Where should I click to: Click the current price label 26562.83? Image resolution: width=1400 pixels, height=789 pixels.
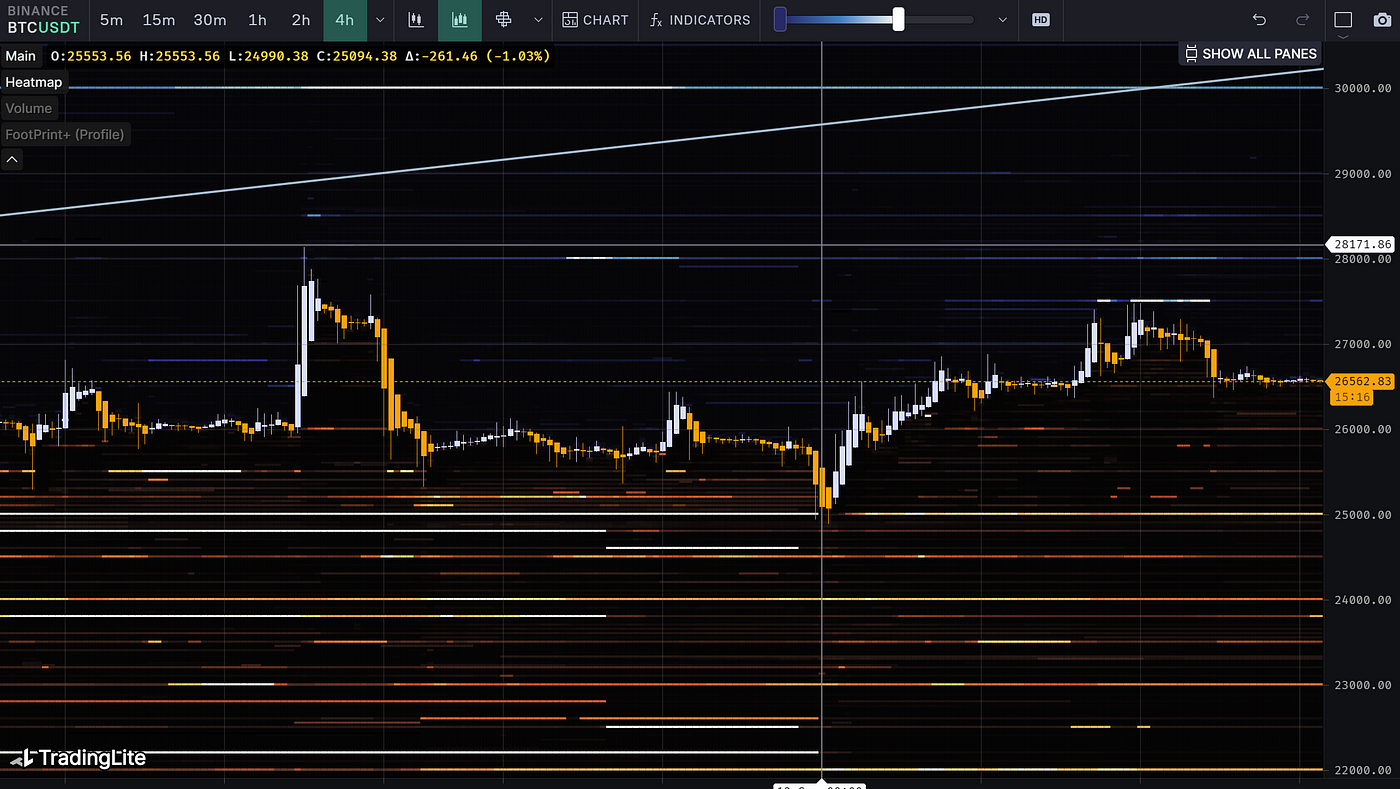(x=1361, y=381)
